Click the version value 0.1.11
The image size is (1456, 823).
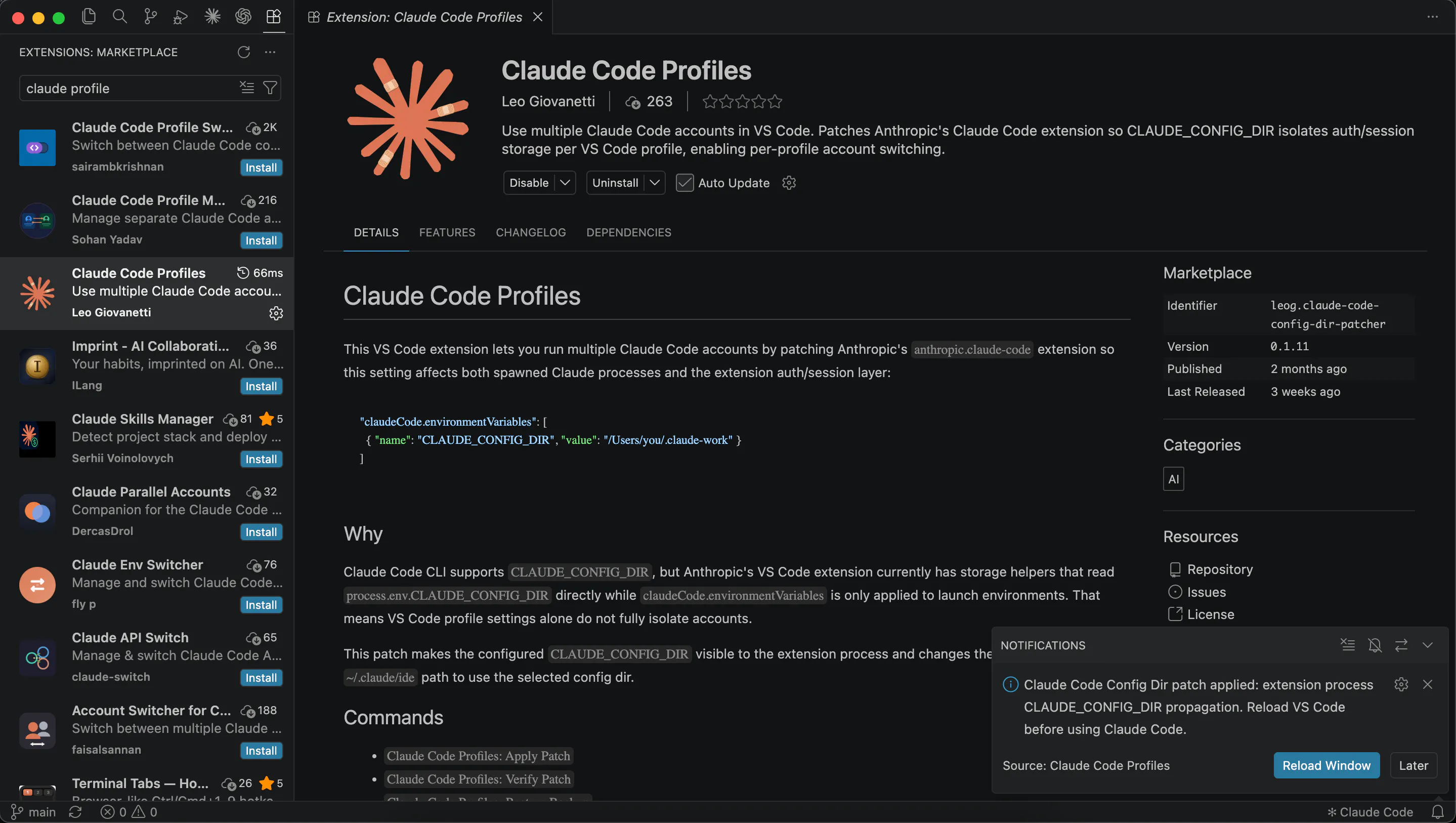(1290, 346)
